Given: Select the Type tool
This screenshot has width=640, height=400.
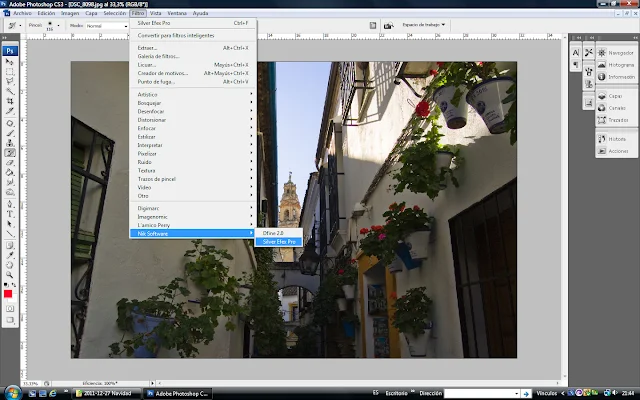Looking at the screenshot, I should point(10,214).
